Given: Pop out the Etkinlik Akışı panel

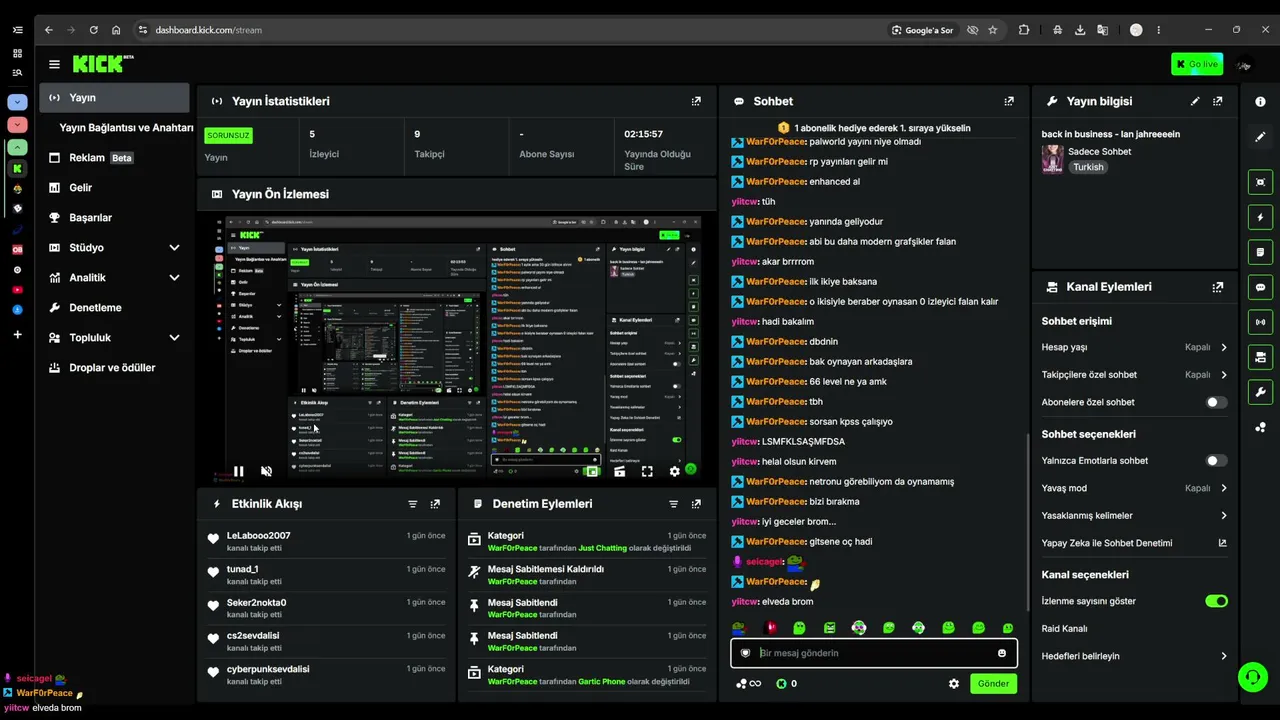Looking at the screenshot, I should coord(435,504).
